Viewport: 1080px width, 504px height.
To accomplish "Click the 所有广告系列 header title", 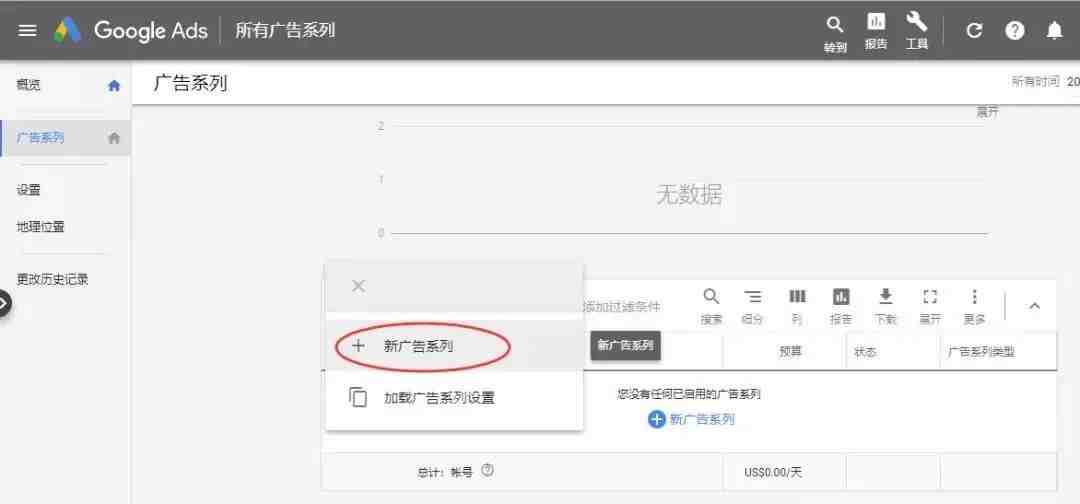I will tap(285, 30).
